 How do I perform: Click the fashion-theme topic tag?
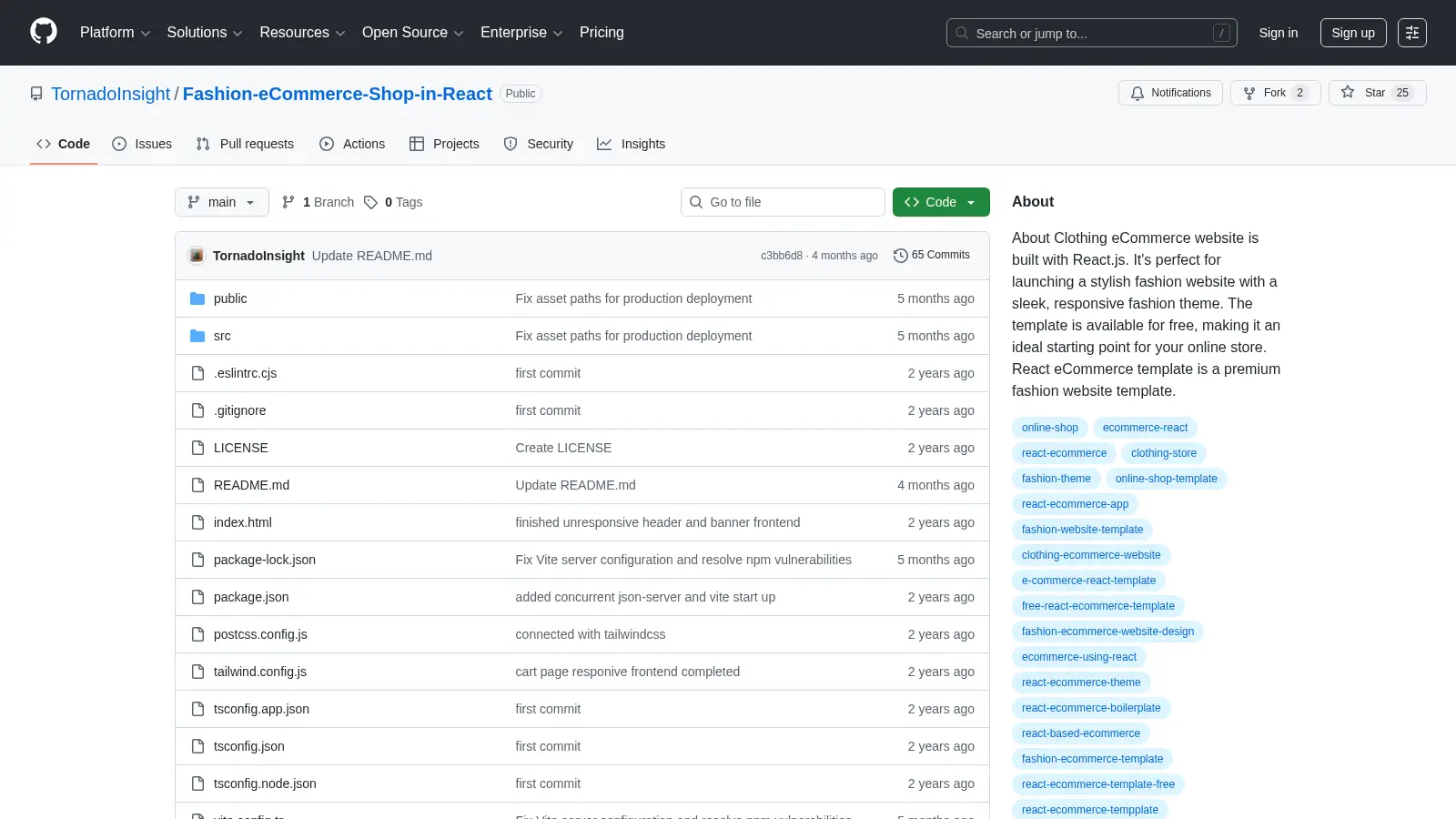click(x=1057, y=479)
